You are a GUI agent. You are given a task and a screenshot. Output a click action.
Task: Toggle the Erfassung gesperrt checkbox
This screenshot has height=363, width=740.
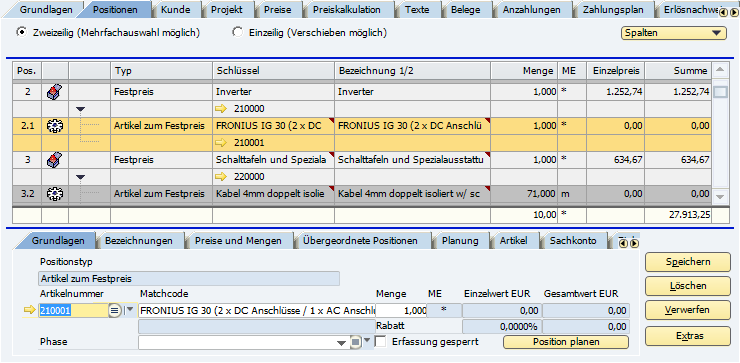click(380, 341)
